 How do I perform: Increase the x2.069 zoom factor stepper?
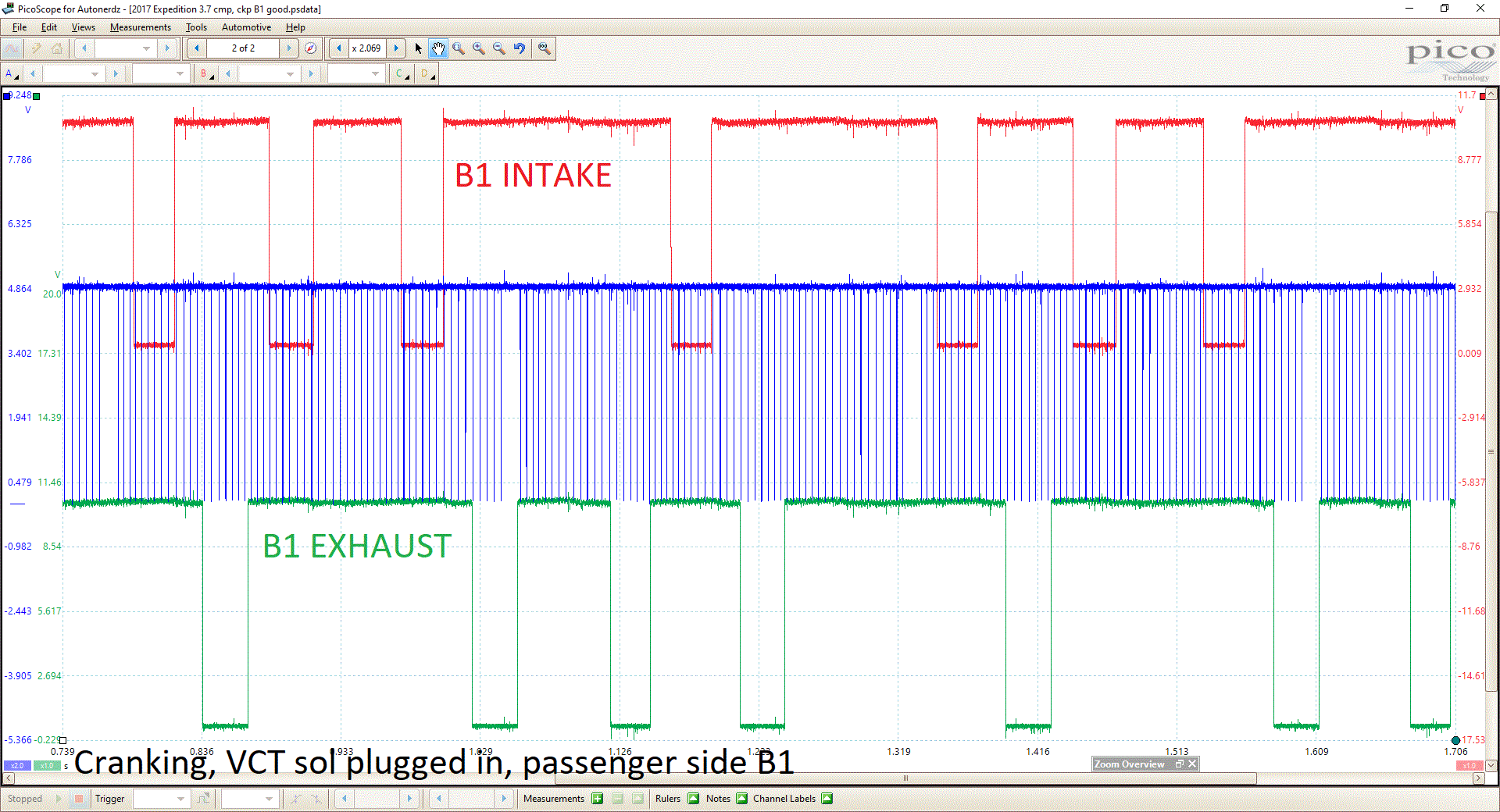pos(396,48)
